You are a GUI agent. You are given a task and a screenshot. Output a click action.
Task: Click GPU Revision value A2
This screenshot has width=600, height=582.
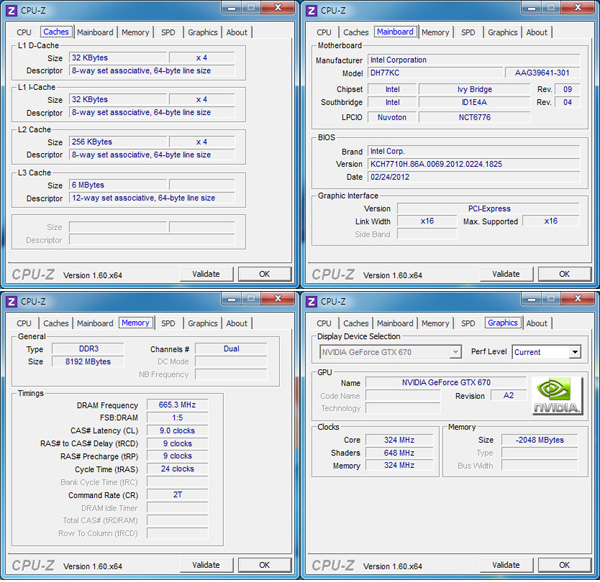point(509,395)
